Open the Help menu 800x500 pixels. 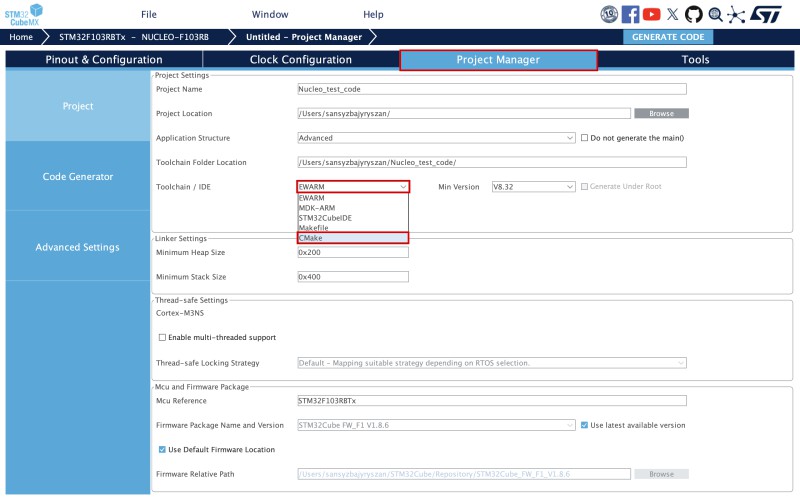[x=373, y=14]
